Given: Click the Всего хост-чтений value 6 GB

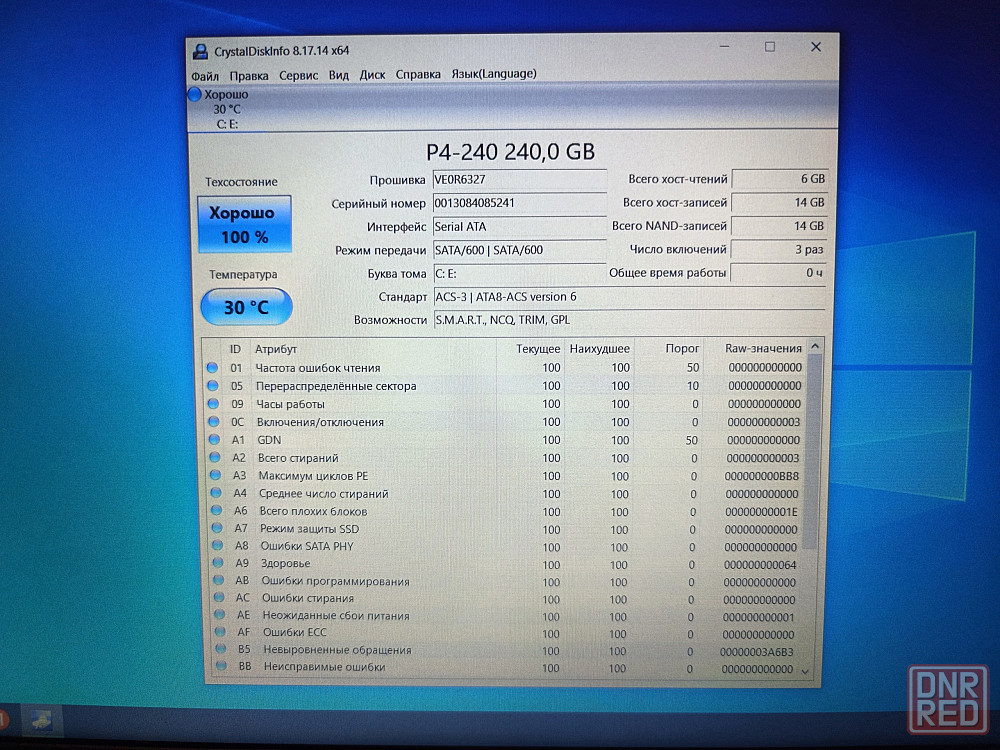Looking at the screenshot, I should 779,179.
